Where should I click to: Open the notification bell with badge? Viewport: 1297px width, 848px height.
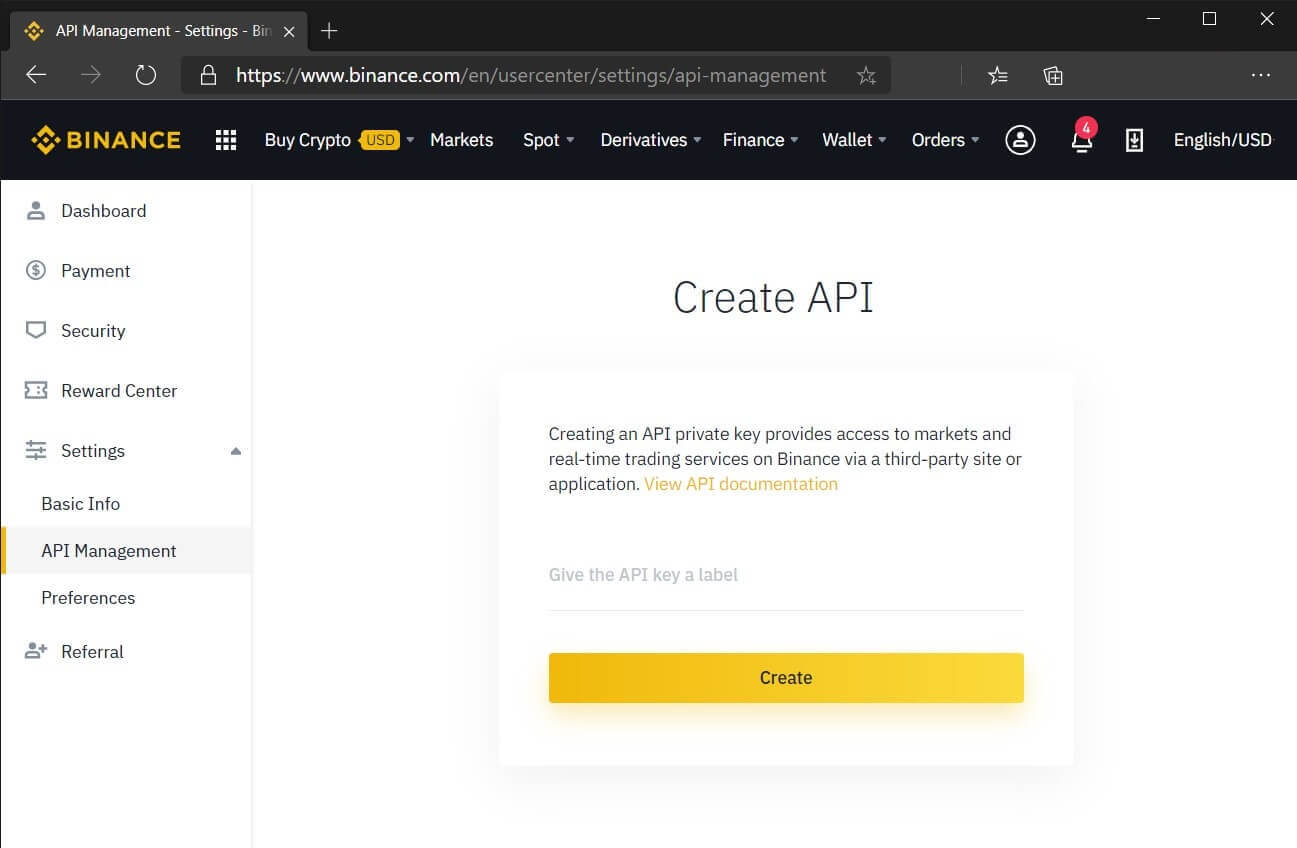tap(1081, 142)
